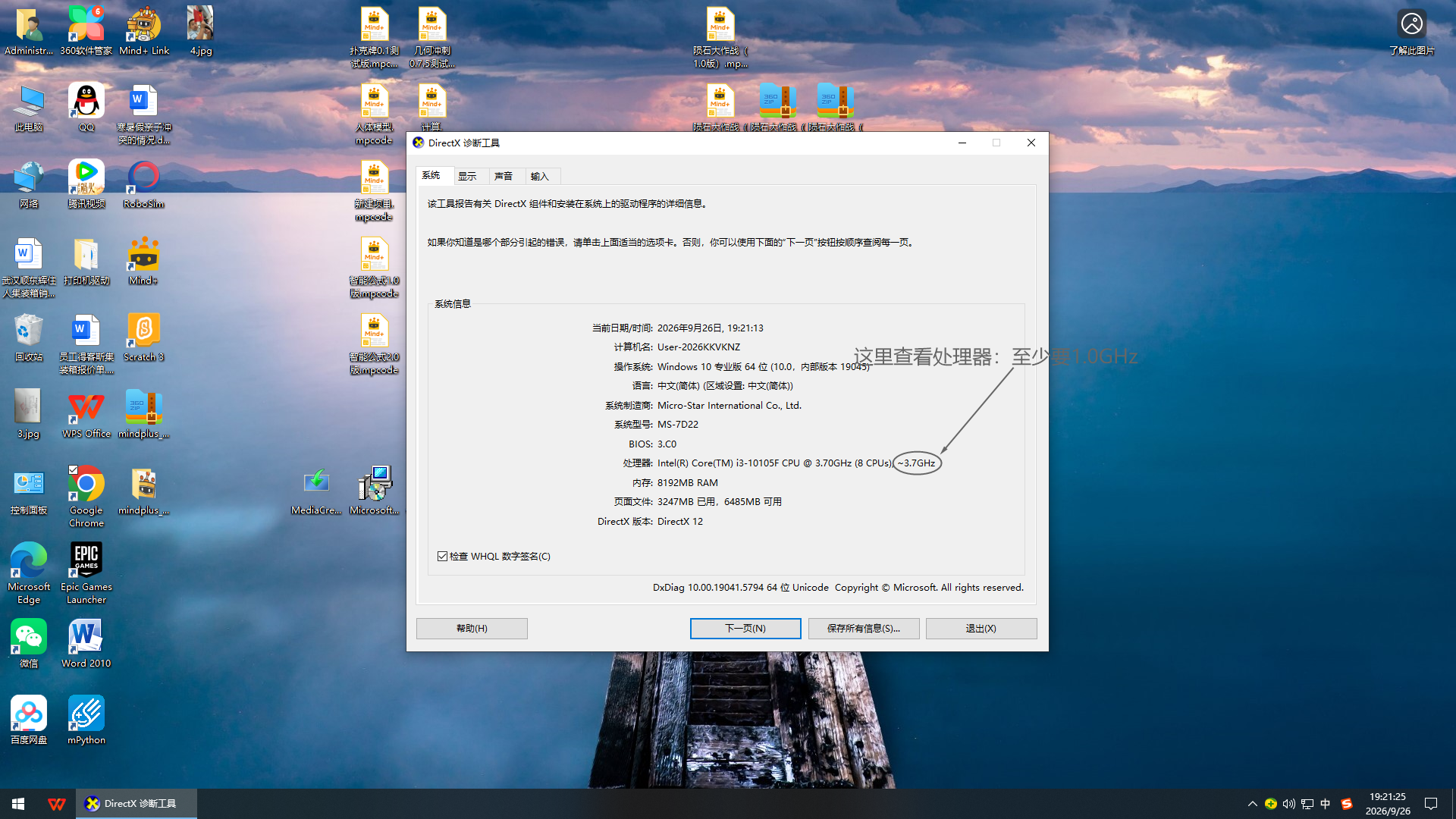This screenshot has height=819, width=1456.
Task: Switch to the 声音 tab
Action: (504, 176)
